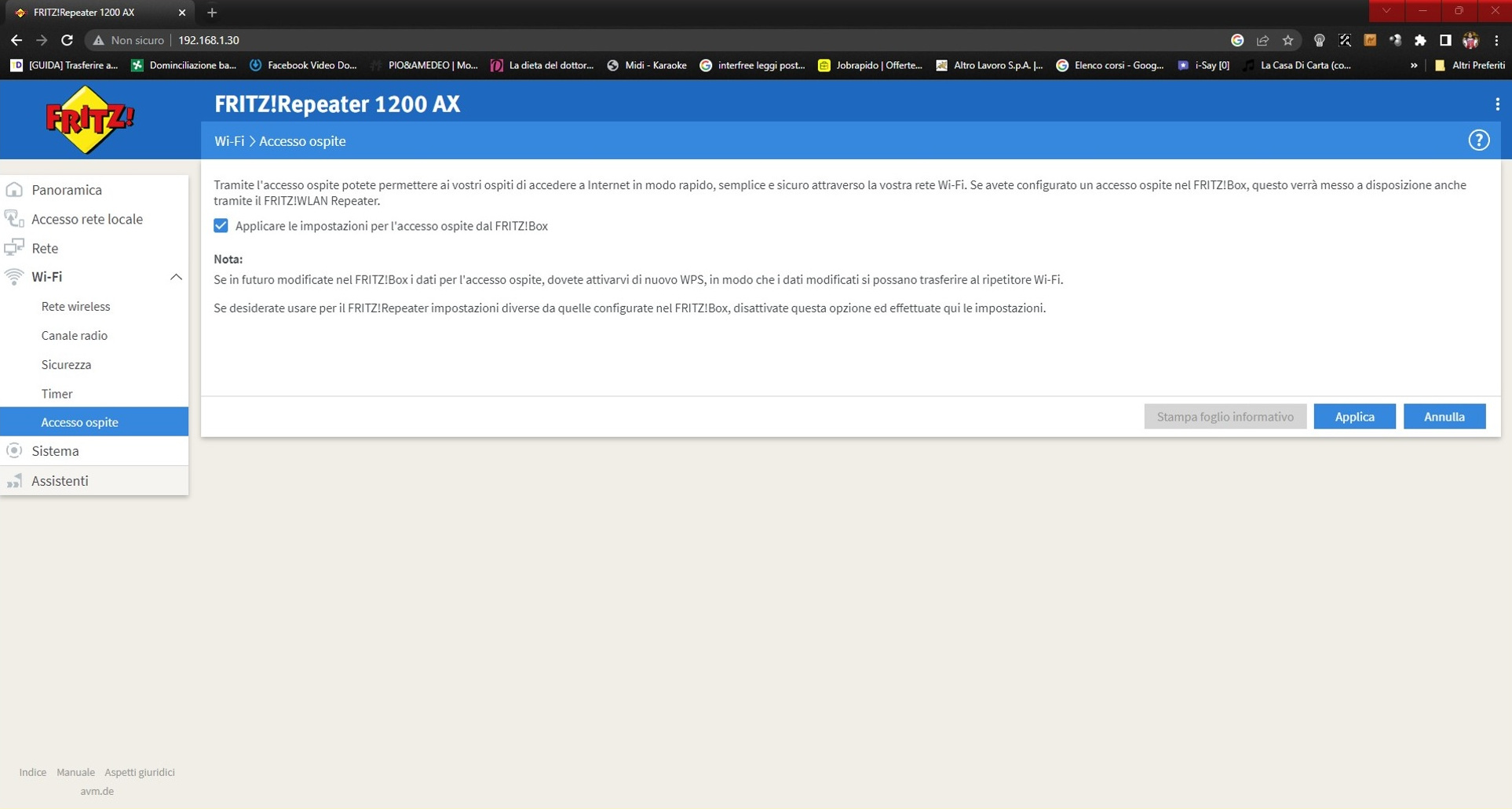Click the Accesso rete locale icon
Viewport: 1512px width, 809px height.
click(x=14, y=219)
